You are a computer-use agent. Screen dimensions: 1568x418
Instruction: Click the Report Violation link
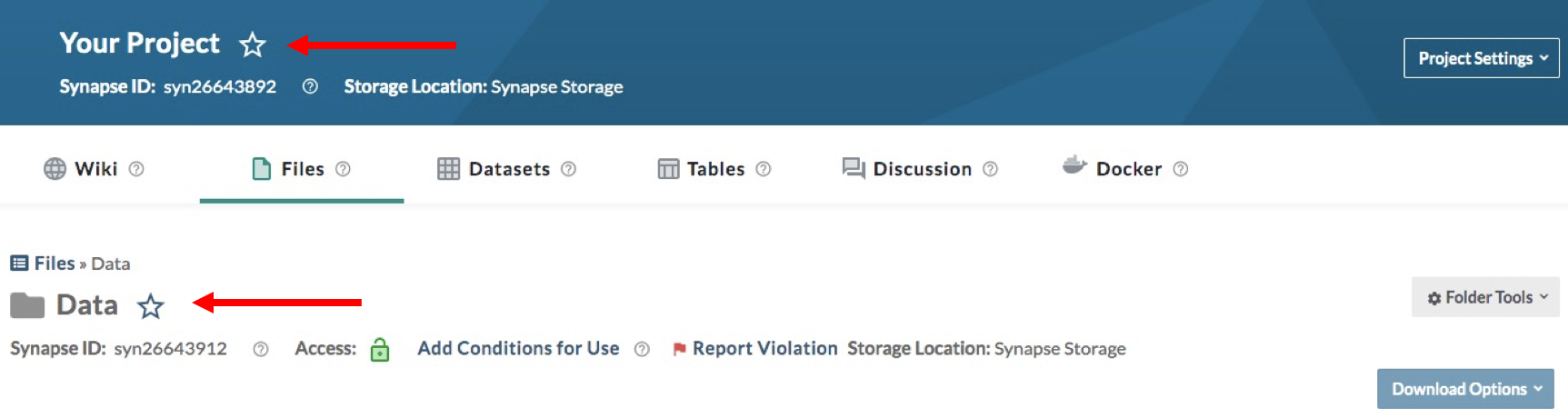764,348
